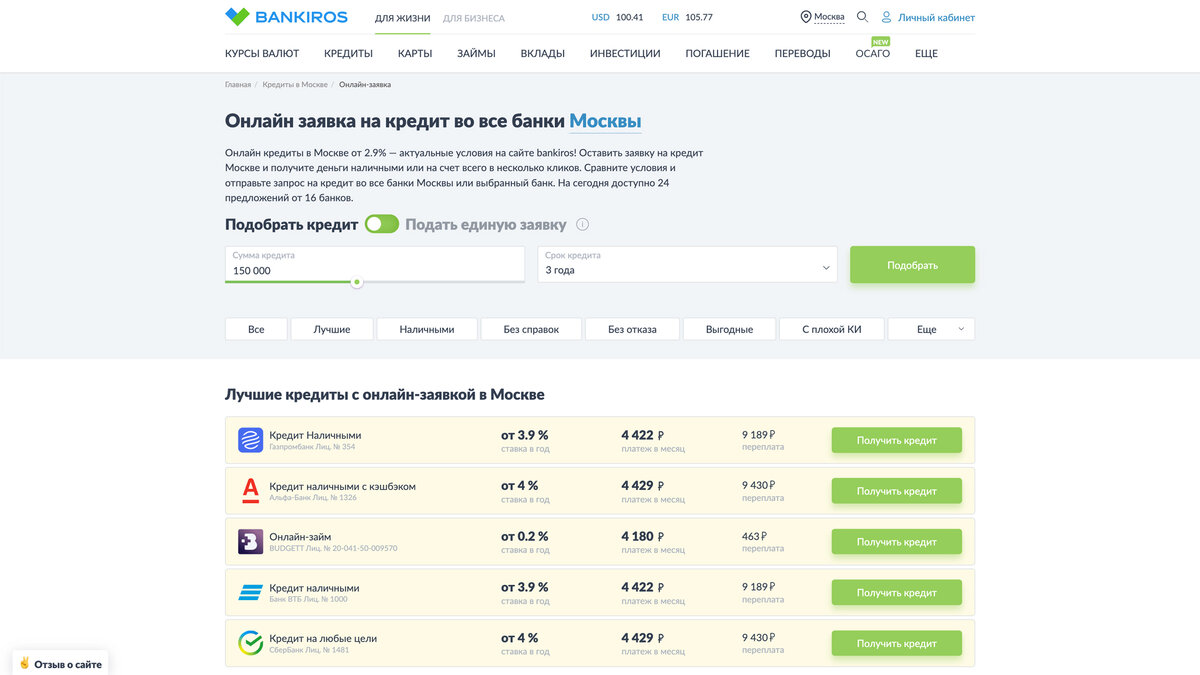Get credit from СберБанк row
1200x675 pixels.
[x=897, y=643]
